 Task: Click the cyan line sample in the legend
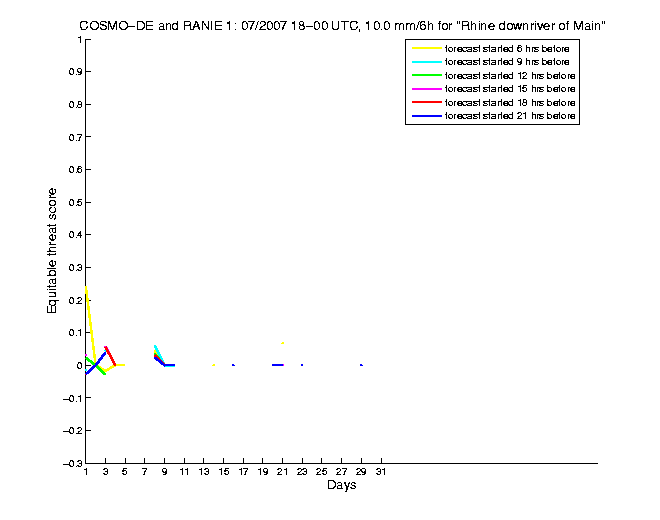(x=427, y=62)
